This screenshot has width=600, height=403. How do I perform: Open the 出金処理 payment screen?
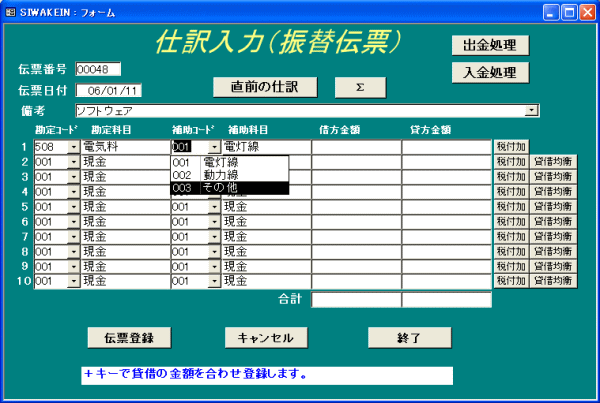[x=489, y=45]
